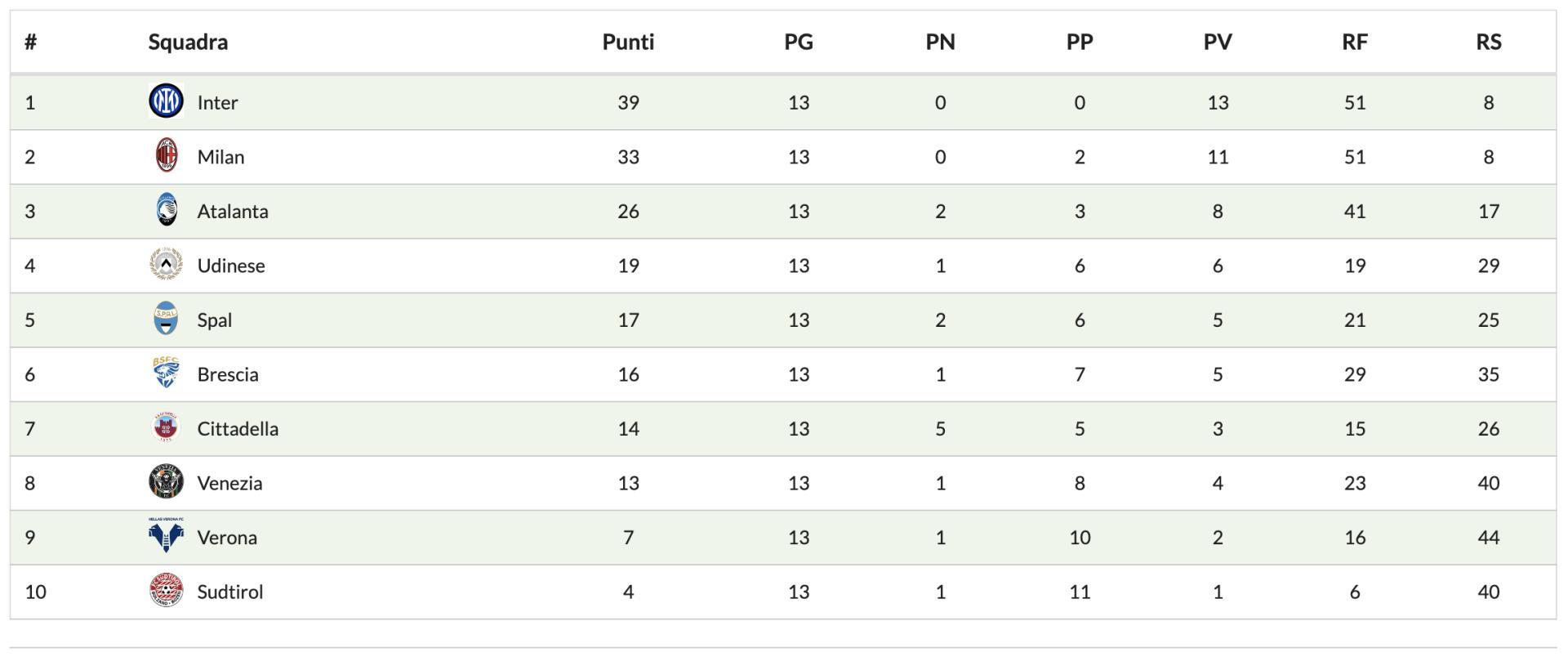Click the Brescia team logo

coord(166,373)
